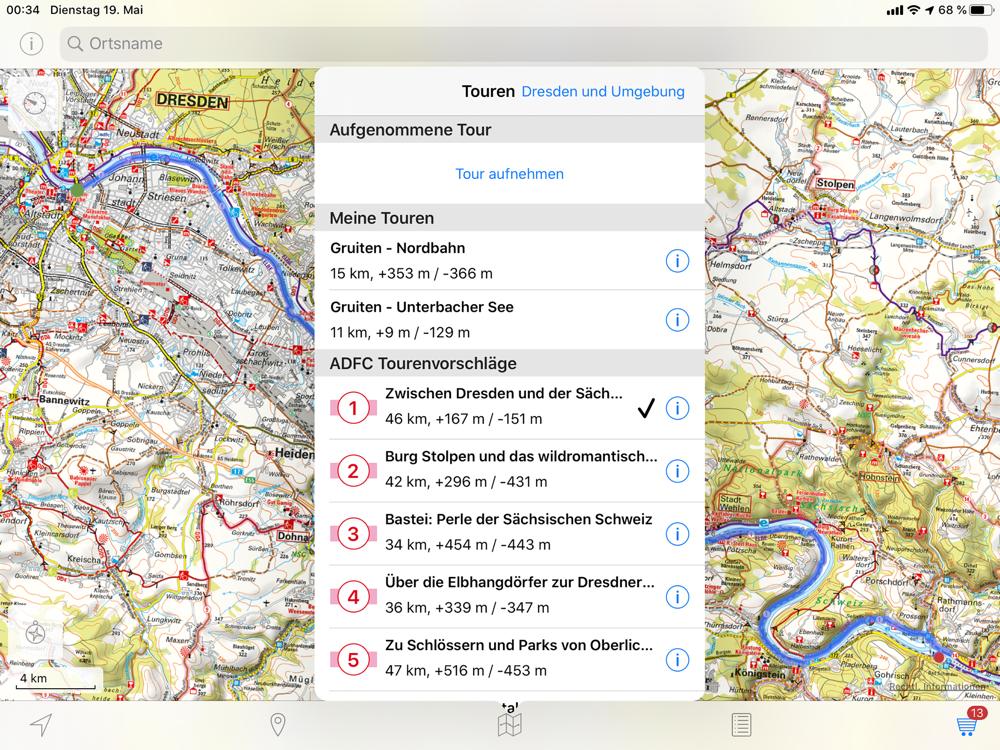Show info for Schlössern und Parks tour

(677, 659)
